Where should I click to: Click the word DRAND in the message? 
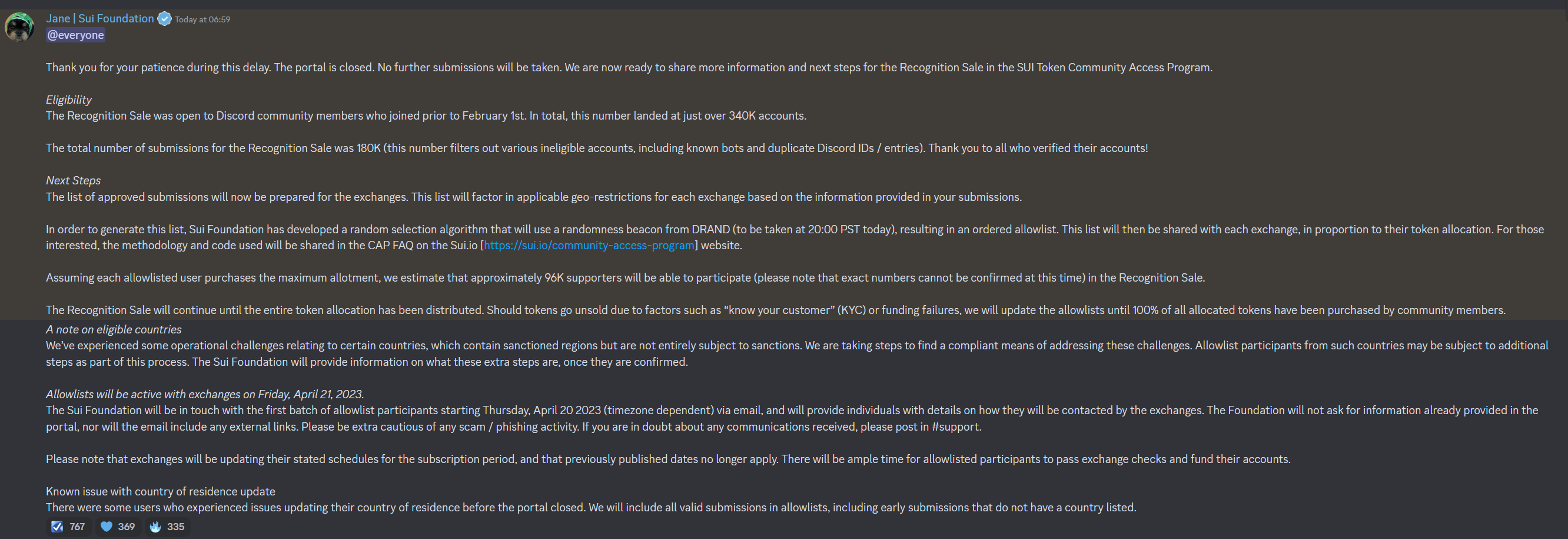click(710, 229)
